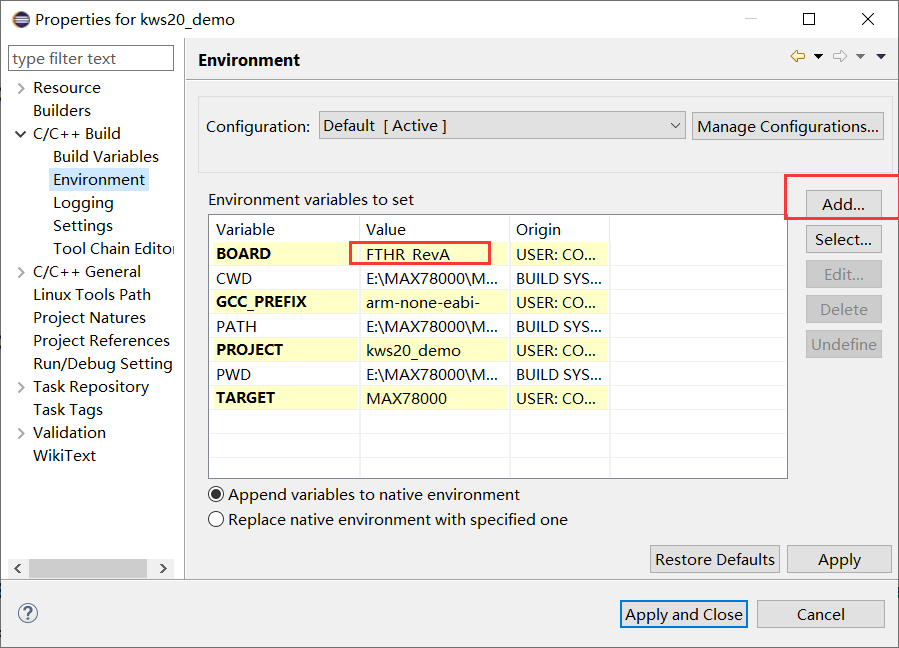The width and height of the screenshot is (899, 648).
Task: Click the Restore Defaults button
Action: coord(715,559)
